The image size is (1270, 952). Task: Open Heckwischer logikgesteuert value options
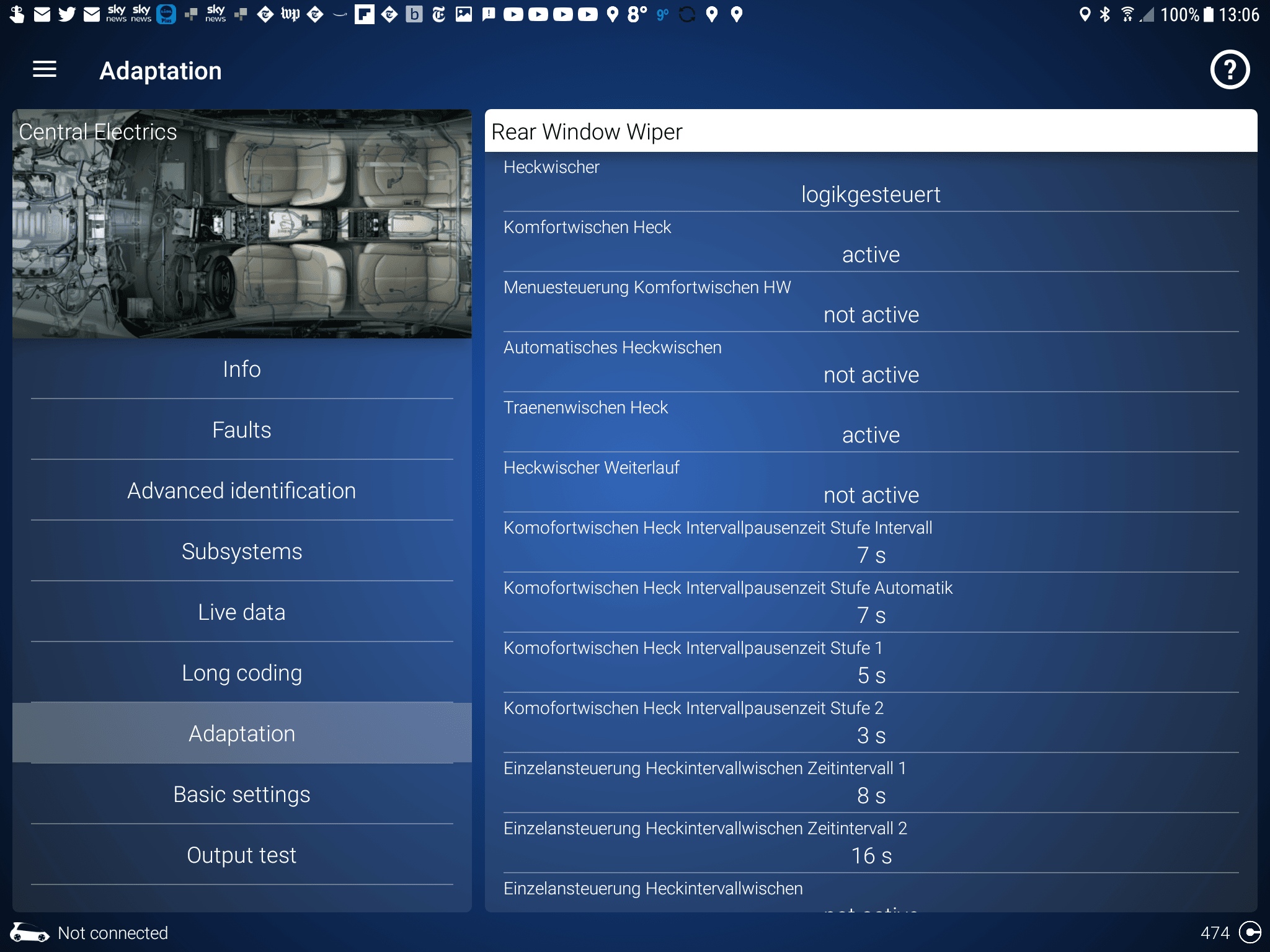870,195
